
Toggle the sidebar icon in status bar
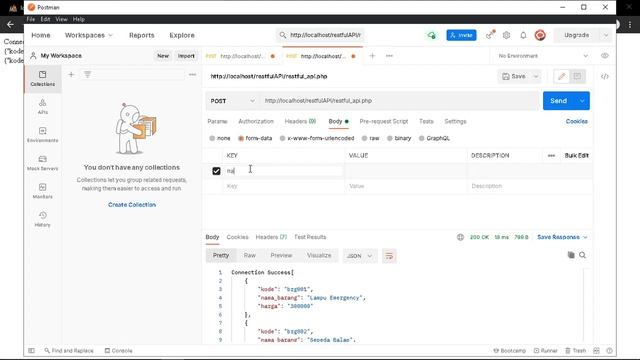click(31, 351)
